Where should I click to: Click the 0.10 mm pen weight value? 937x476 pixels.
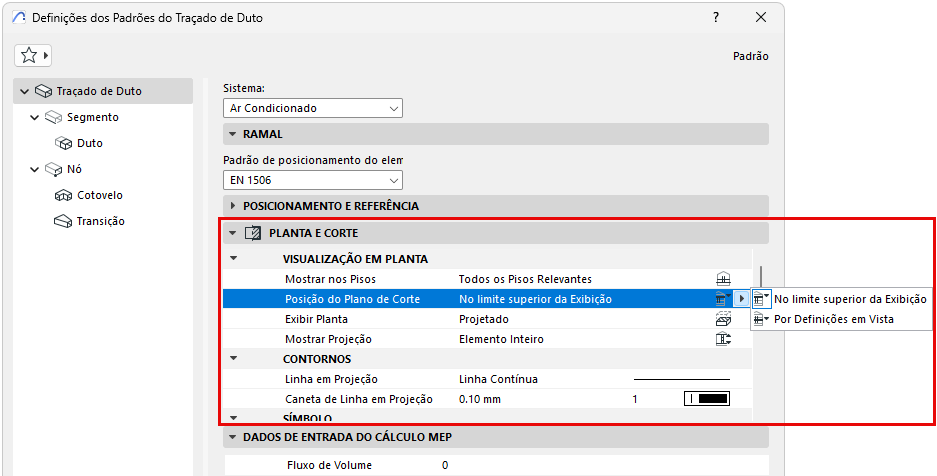480,399
